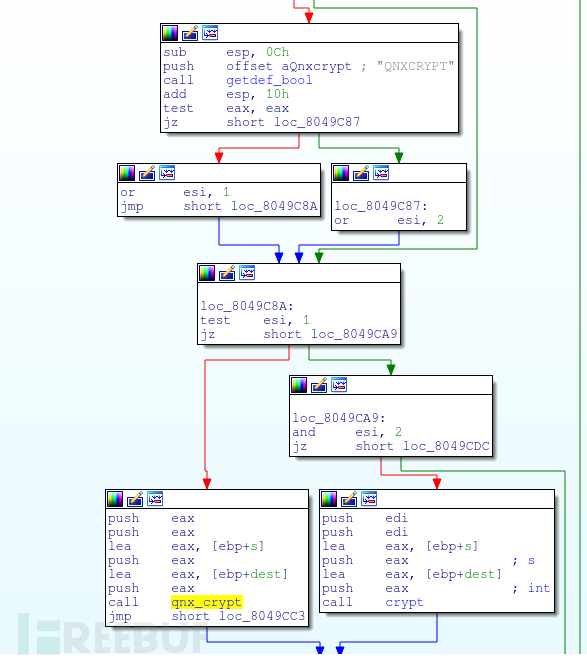Click aQnxcrypt offset reference
The width and height of the screenshot is (587, 662).
[x=316, y=66]
